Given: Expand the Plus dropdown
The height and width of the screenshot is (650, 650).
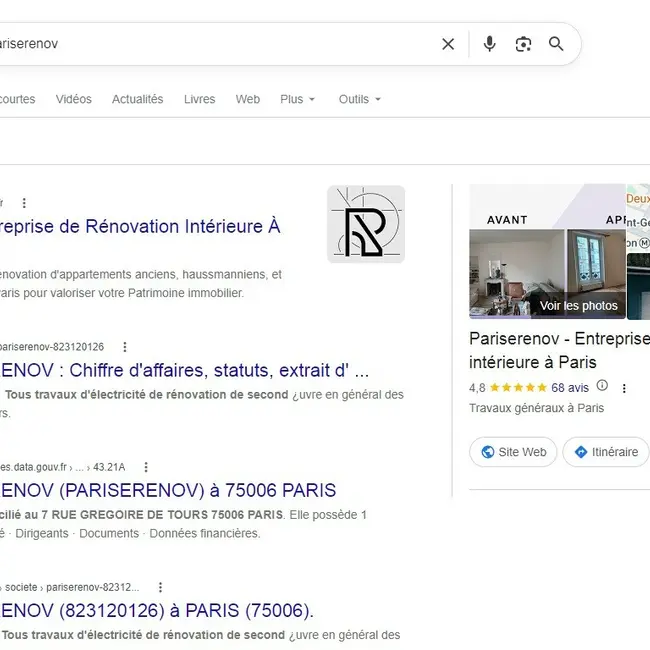Looking at the screenshot, I should (x=298, y=99).
